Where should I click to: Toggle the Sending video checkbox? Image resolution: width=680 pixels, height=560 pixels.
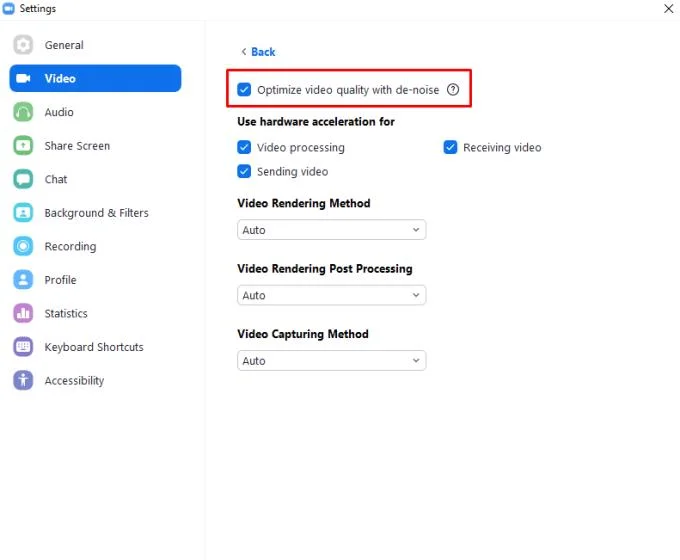coord(244,171)
